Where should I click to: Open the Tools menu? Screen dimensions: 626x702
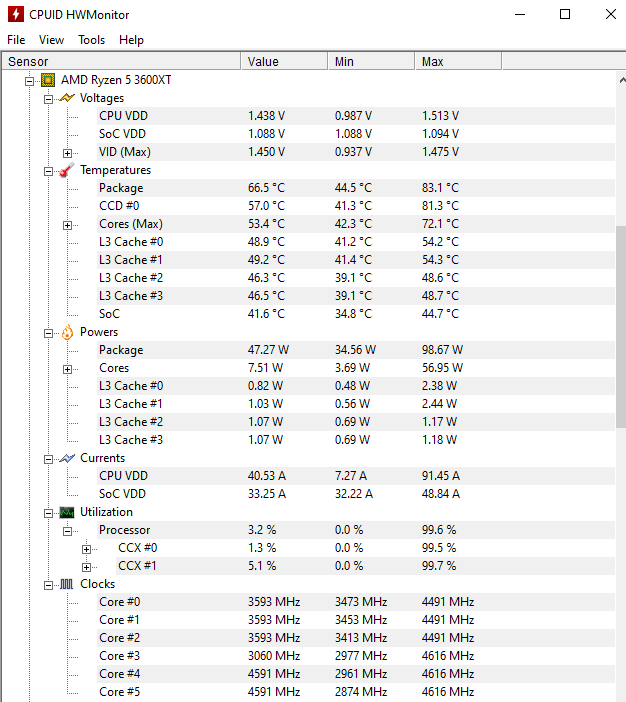pyautogui.click(x=91, y=40)
